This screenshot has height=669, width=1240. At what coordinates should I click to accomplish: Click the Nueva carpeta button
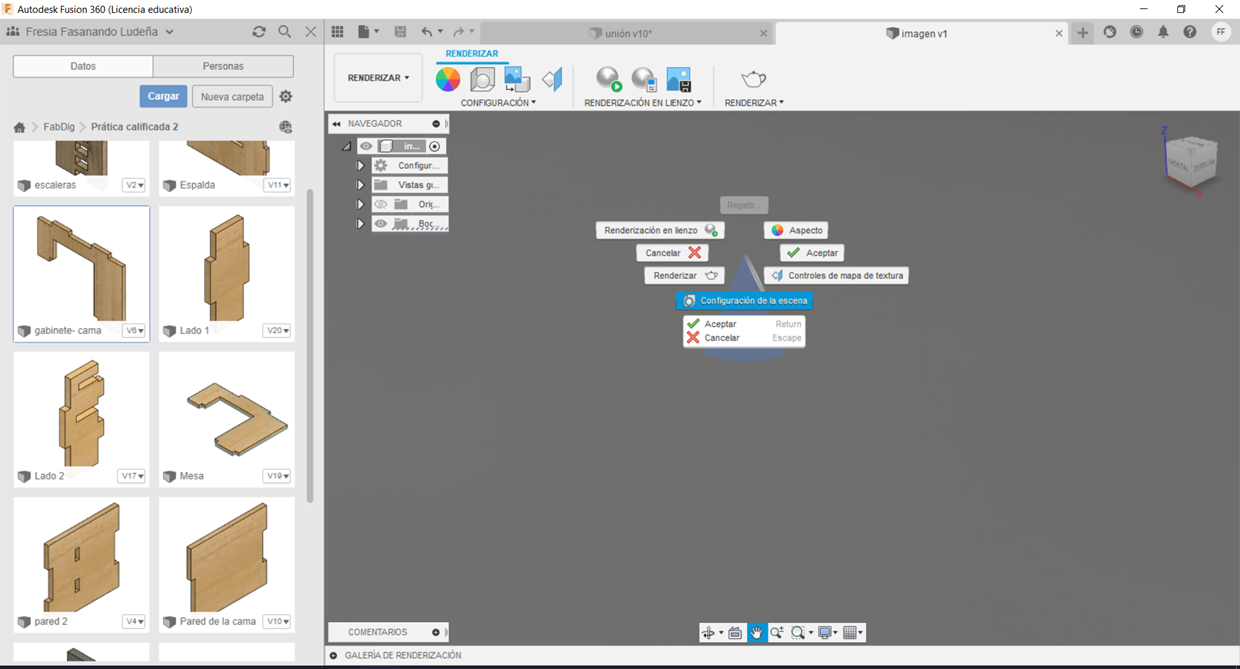tap(232, 96)
